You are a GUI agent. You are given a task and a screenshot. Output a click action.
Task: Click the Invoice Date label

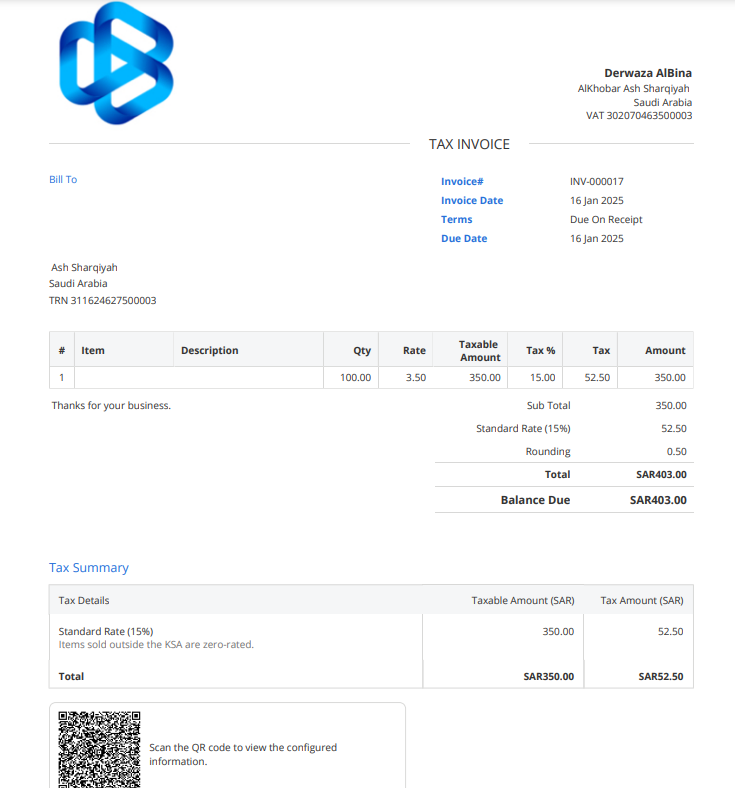point(472,201)
